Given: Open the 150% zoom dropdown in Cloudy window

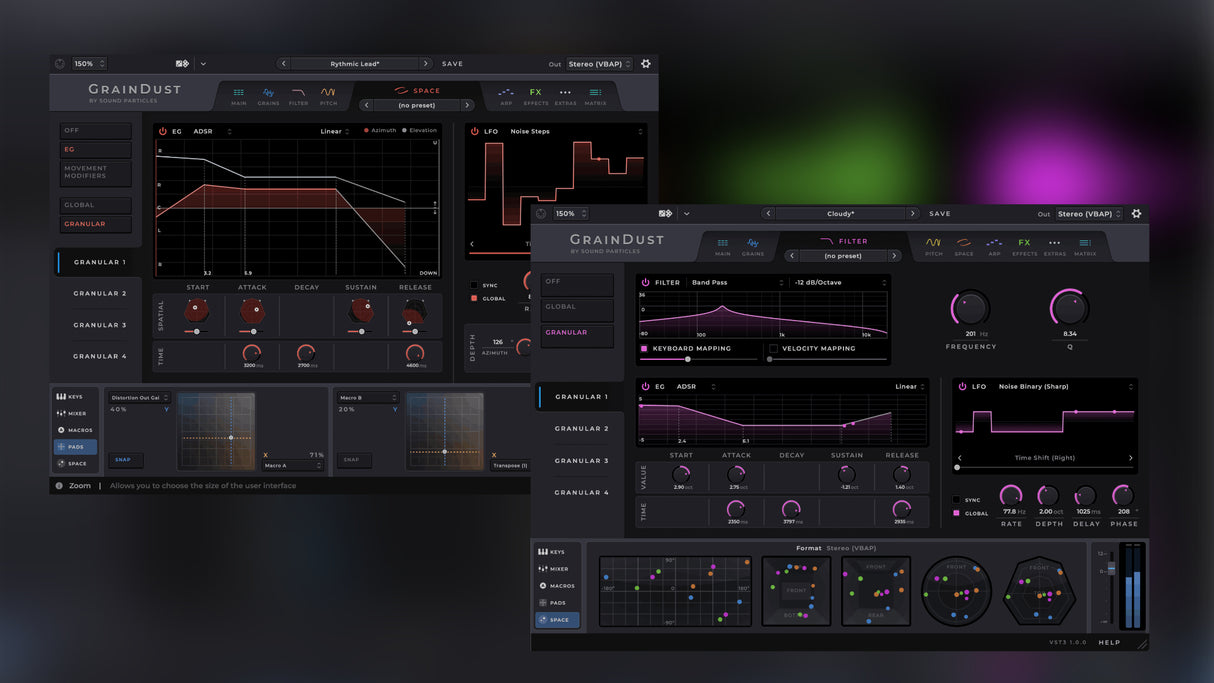Looking at the screenshot, I should pyautogui.click(x=570, y=213).
